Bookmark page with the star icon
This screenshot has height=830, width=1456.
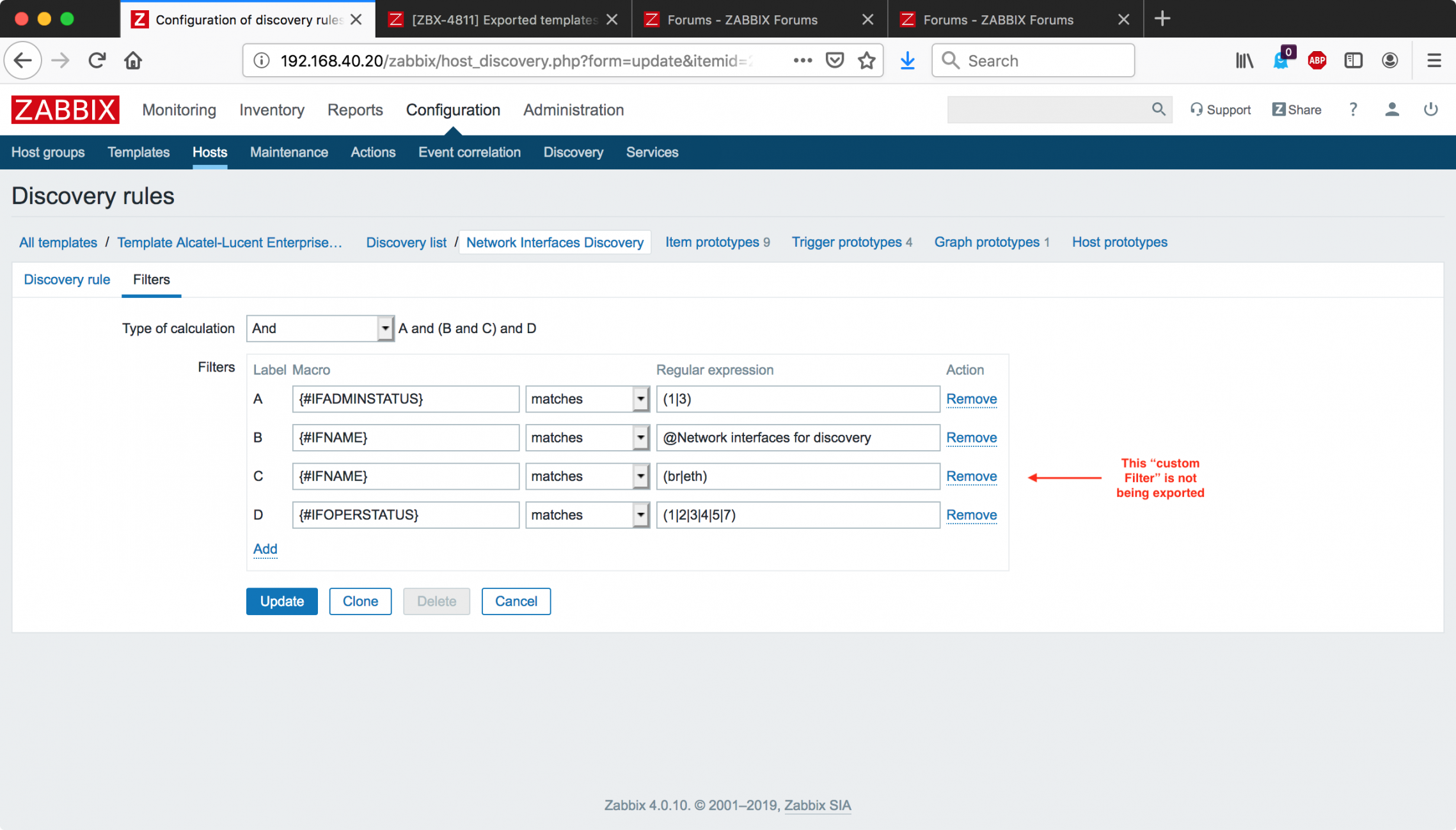click(867, 61)
